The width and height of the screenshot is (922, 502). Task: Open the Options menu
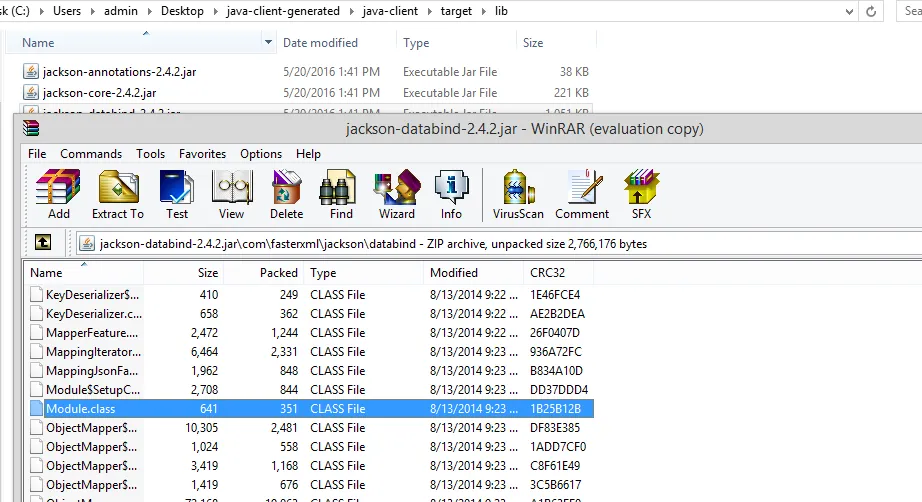pos(261,154)
